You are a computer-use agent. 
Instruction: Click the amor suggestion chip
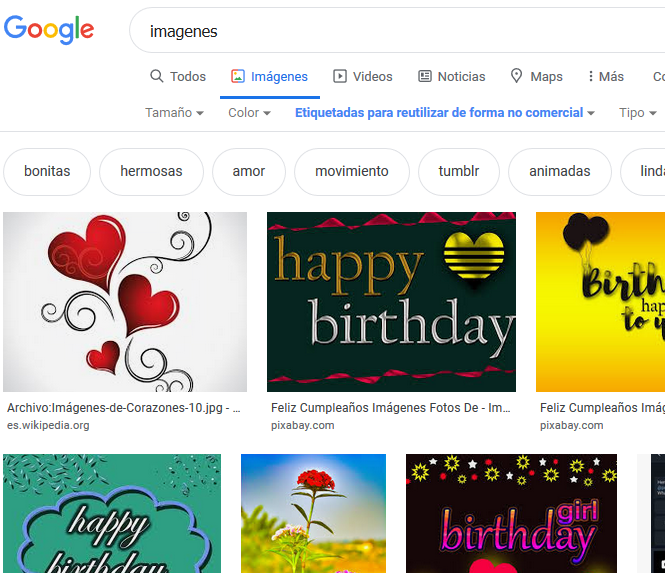249,171
